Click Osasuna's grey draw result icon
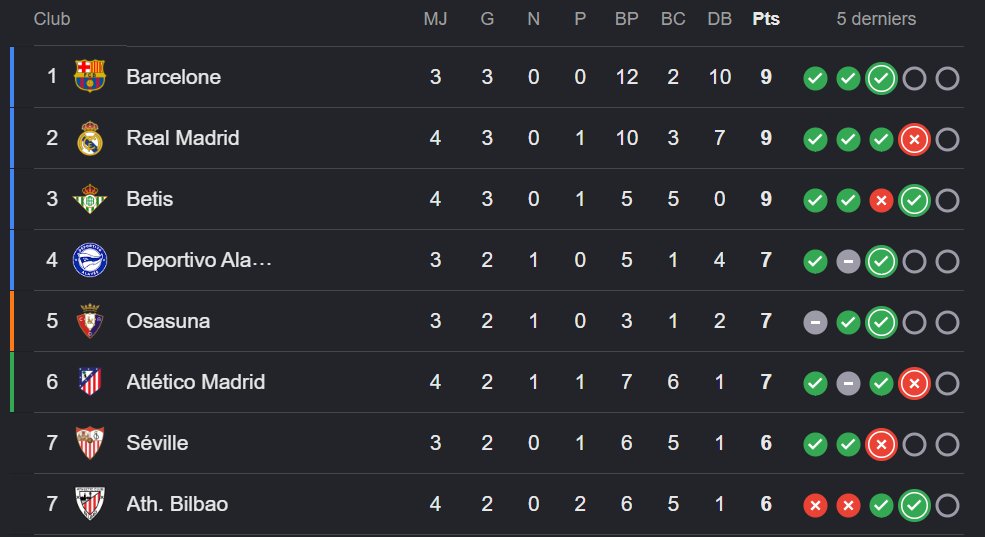The width and height of the screenshot is (985, 537). (815, 322)
